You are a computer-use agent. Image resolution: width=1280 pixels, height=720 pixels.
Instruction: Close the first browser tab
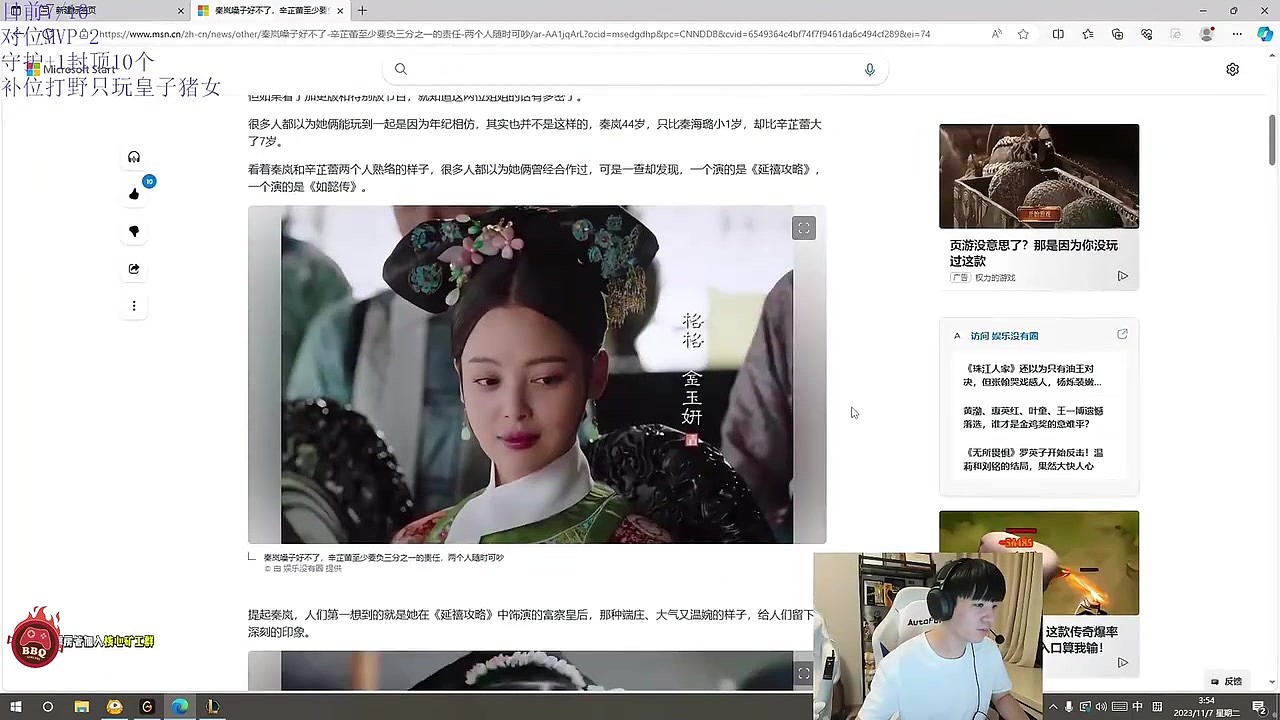[181, 11]
